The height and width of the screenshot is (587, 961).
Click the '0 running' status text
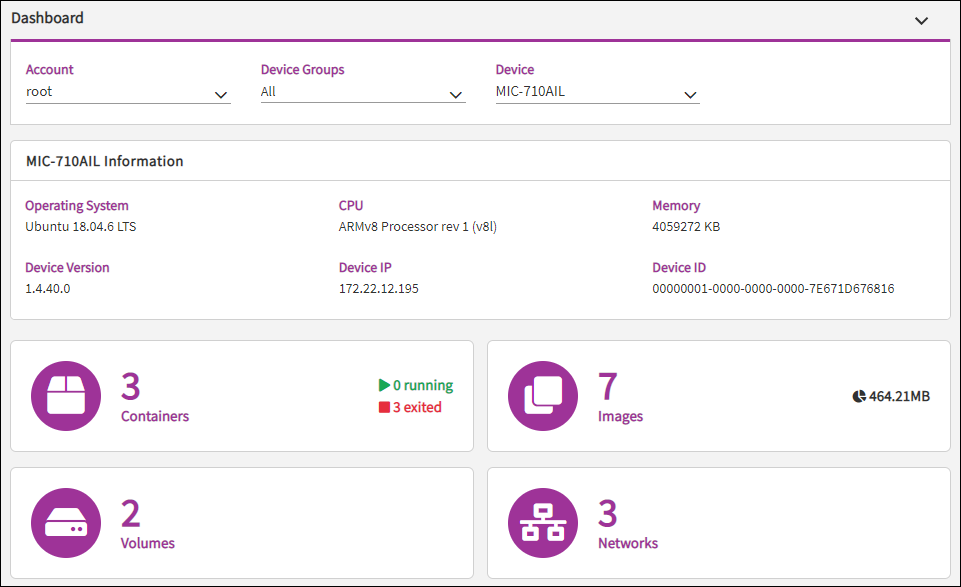(423, 385)
